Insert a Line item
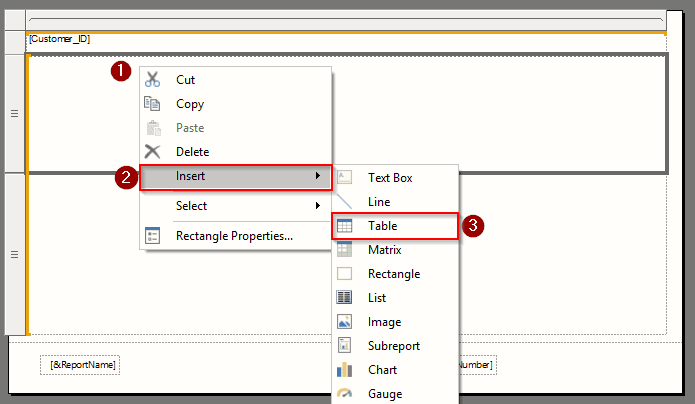 [x=395, y=201]
